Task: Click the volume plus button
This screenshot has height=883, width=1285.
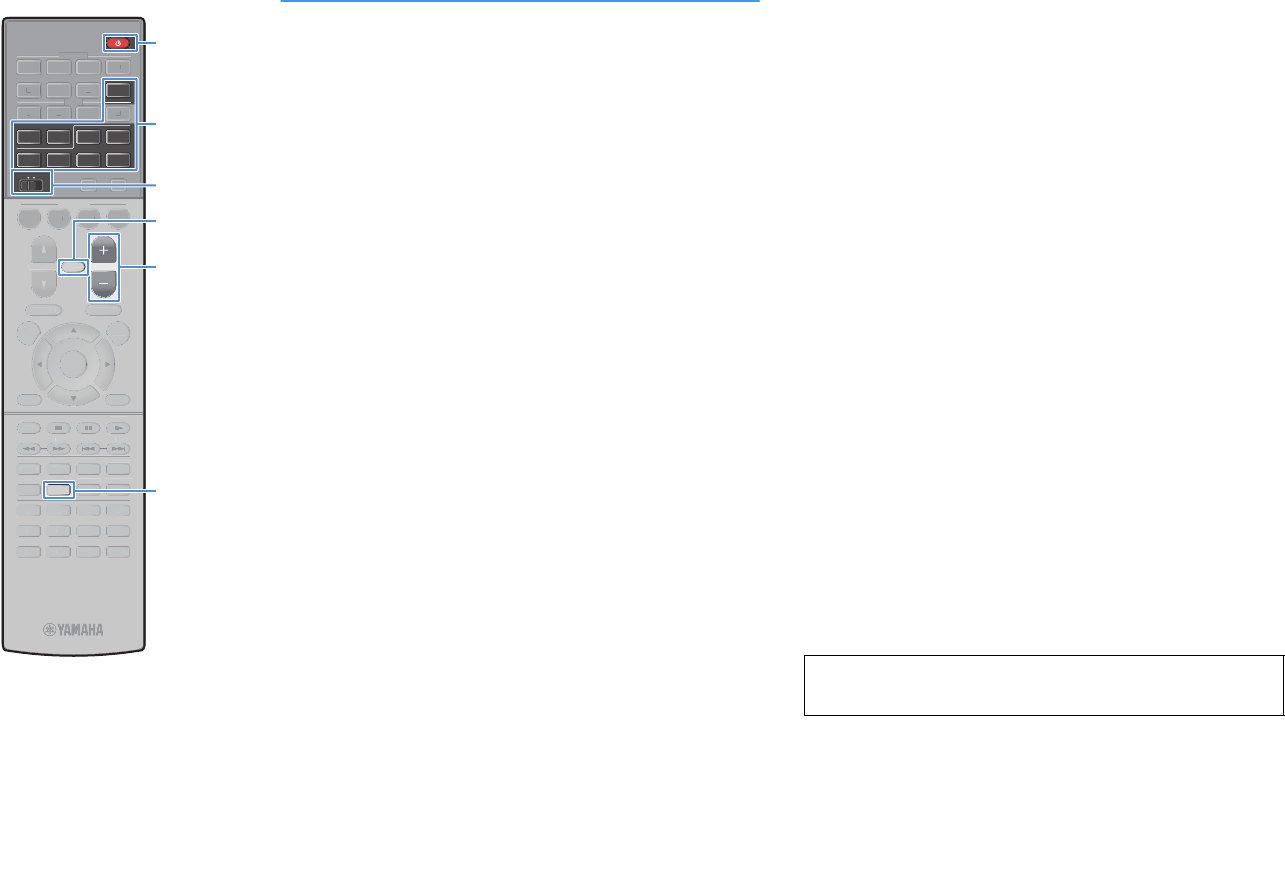Action: pyautogui.click(x=104, y=251)
